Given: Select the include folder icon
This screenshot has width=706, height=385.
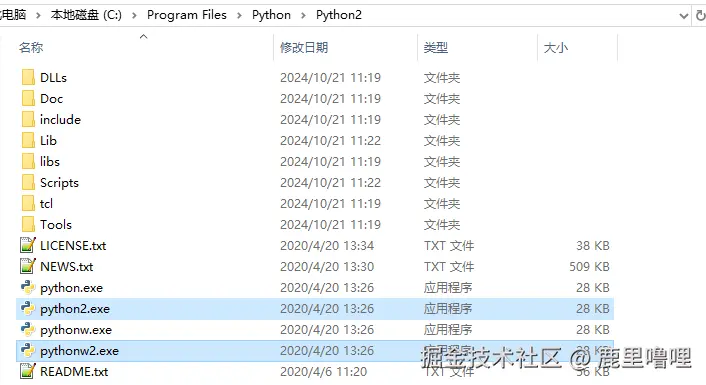Looking at the screenshot, I should [28, 119].
